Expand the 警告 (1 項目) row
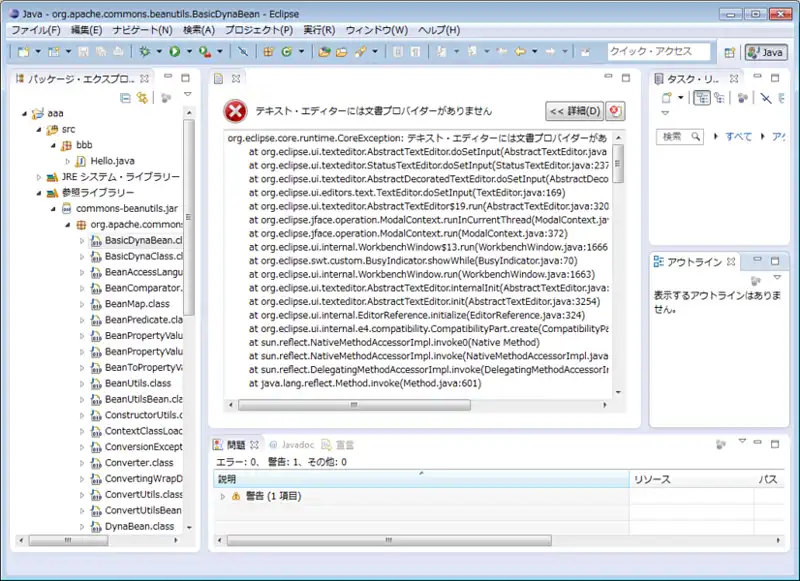The width and height of the screenshot is (800, 581). [x=222, y=496]
